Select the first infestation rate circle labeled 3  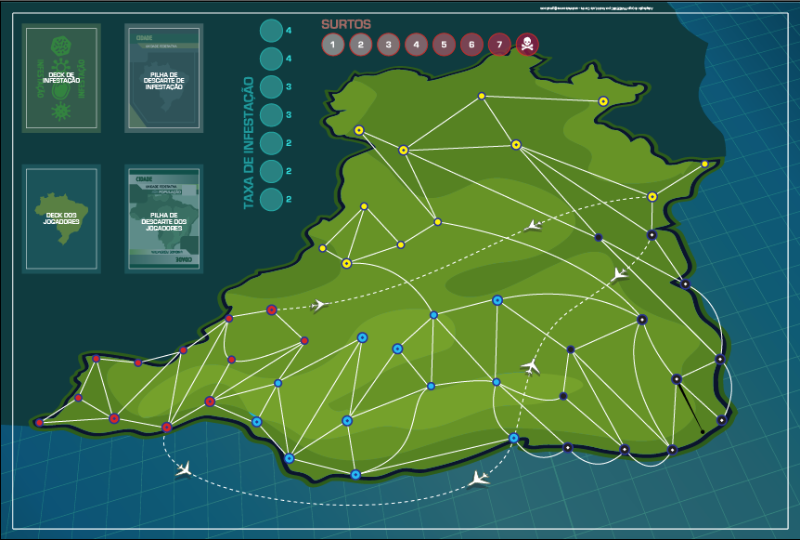pyautogui.click(x=271, y=87)
